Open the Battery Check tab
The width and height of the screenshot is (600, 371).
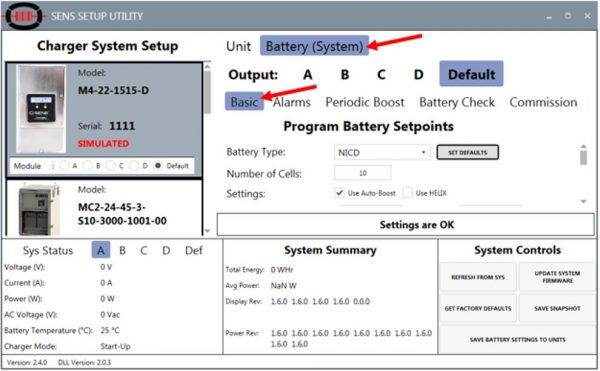(x=457, y=102)
